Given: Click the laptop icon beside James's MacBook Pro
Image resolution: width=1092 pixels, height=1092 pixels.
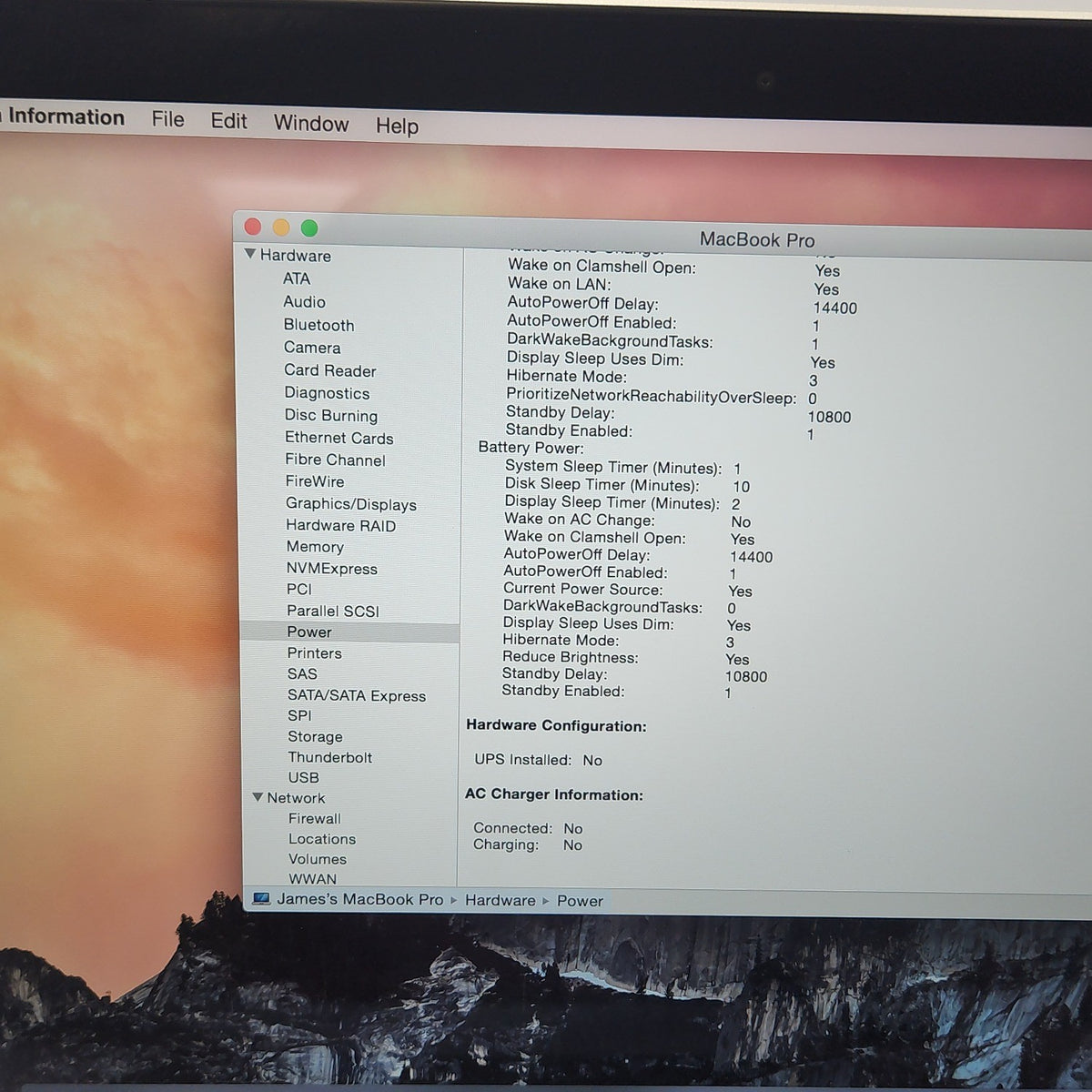Looking at the screenshot, I should (x=262, y=899).
